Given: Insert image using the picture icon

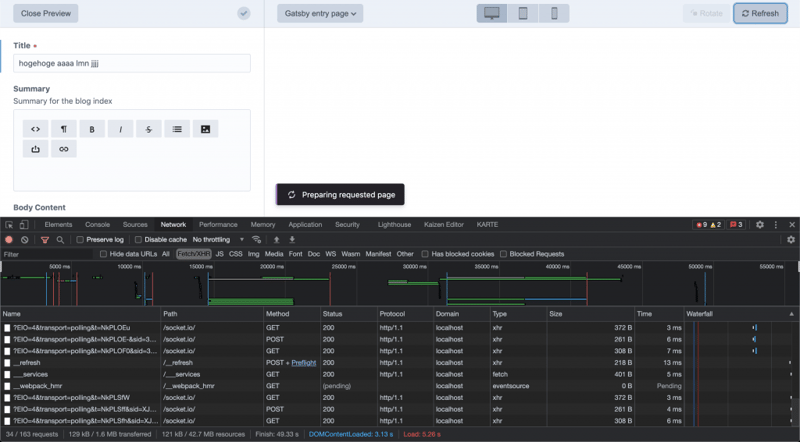Looking at the screenshot, I should 205,129.
